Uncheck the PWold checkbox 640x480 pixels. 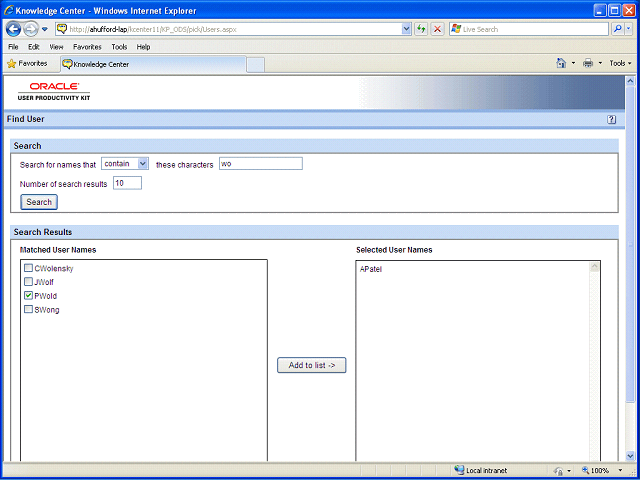[28, 296]
